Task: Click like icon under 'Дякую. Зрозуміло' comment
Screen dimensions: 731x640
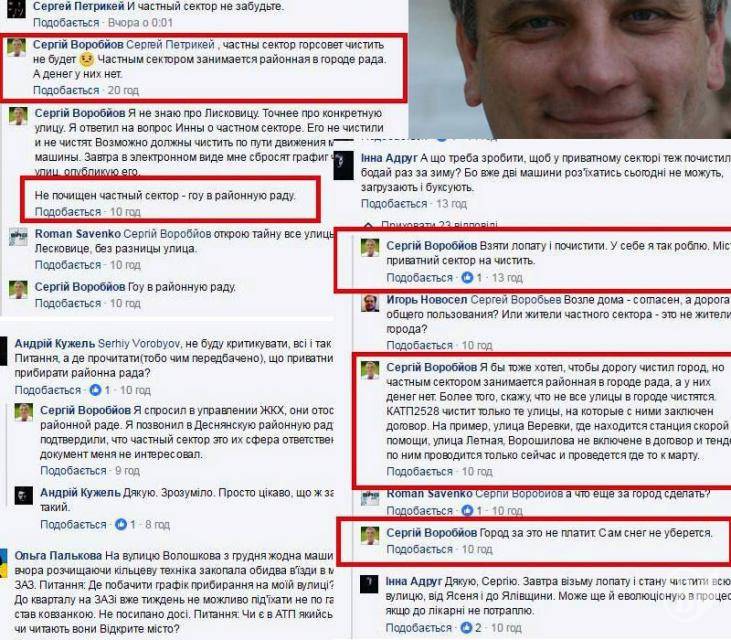Action: pos(121,524)
